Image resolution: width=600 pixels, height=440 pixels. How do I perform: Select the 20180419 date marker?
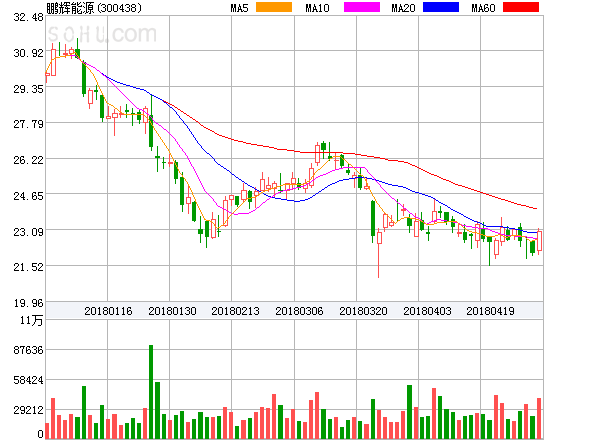pos(491,312)
